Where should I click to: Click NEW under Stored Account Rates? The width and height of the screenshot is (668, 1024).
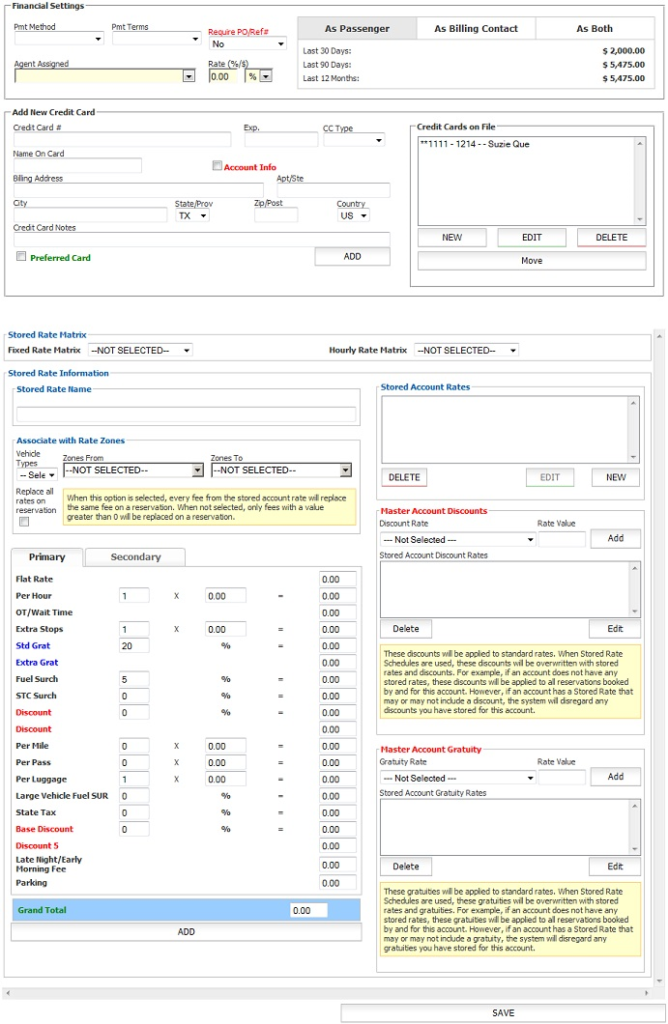point(615,478)
